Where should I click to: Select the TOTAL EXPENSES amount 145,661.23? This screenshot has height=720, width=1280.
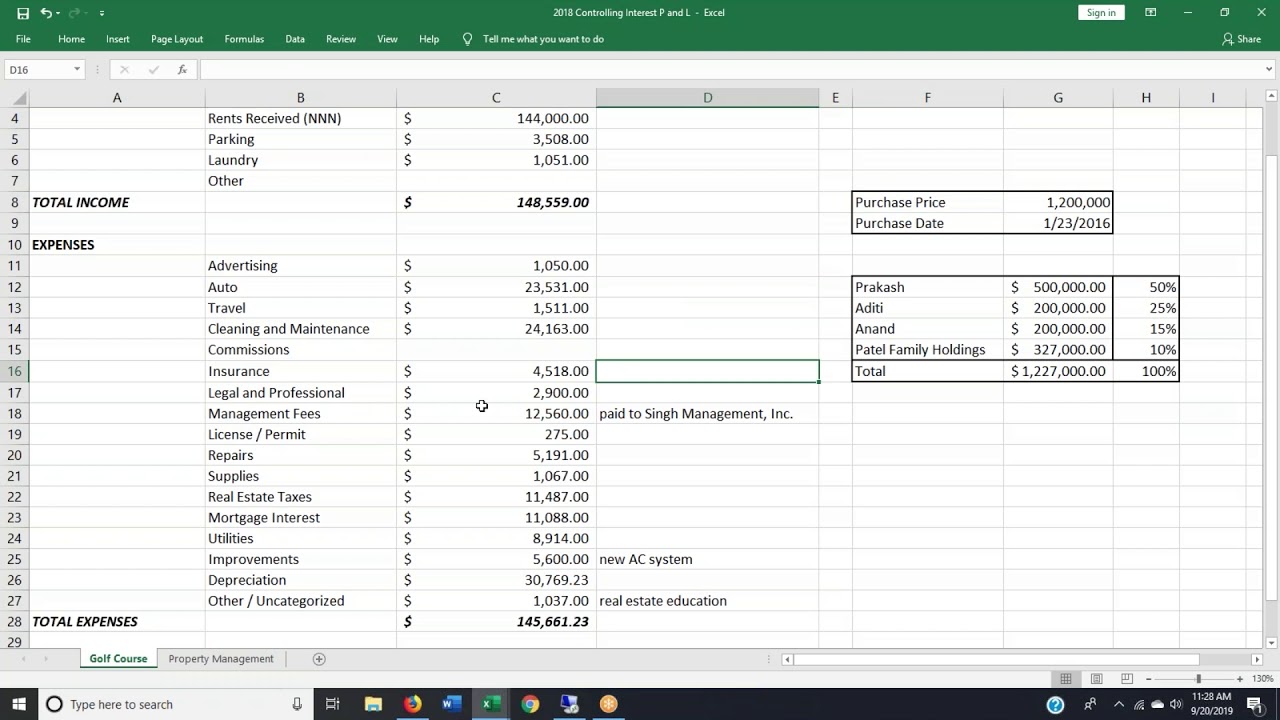click(496, 622)
